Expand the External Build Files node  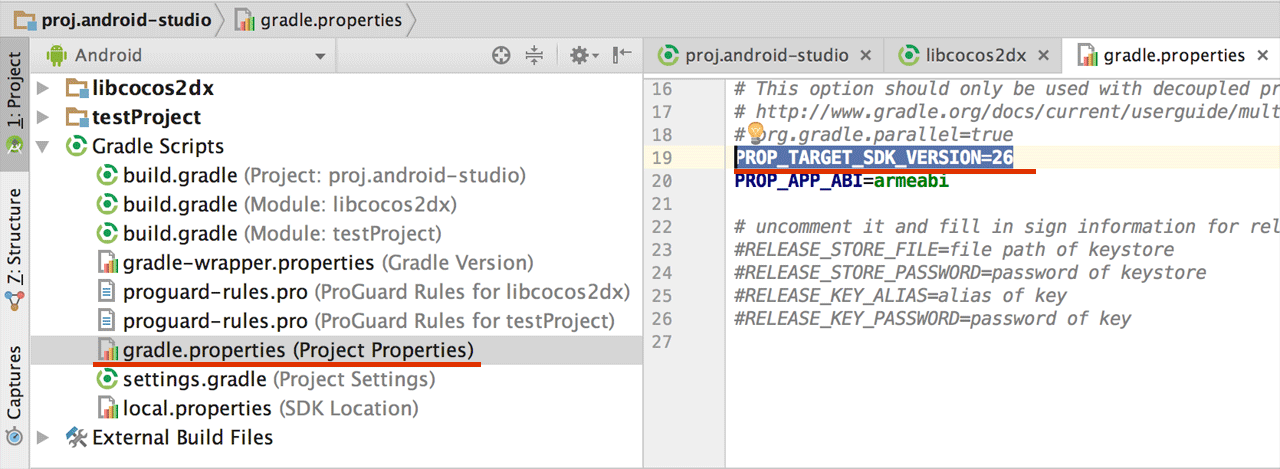coord(43,437)
